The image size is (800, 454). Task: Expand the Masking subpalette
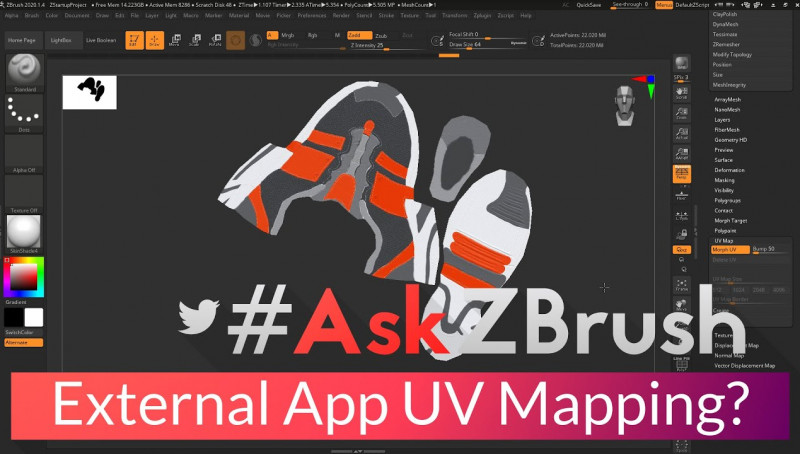coord(724,180)
